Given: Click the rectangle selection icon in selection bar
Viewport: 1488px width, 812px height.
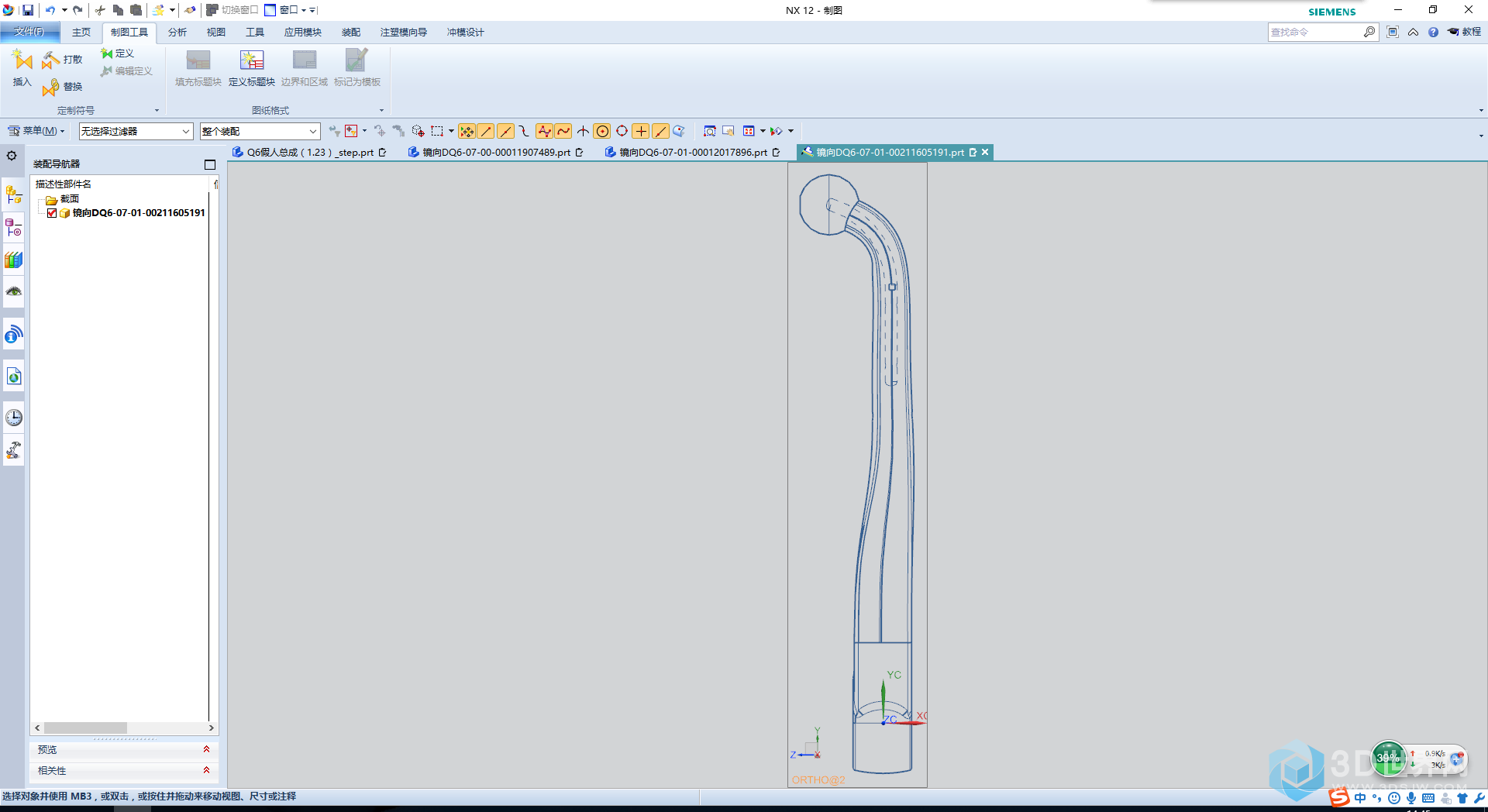Looking at the screenshot, I should pos(437,131).
